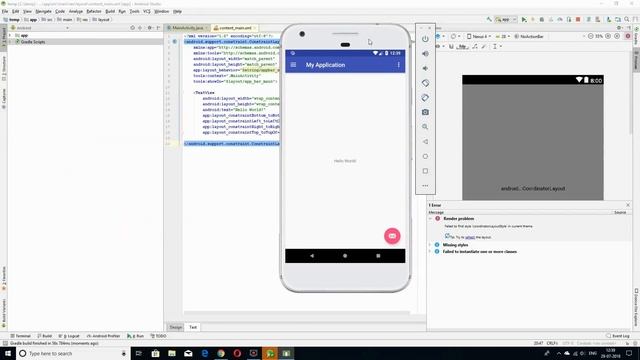
Task: Open the TODO tool window
Action: (x=159, y=336)
